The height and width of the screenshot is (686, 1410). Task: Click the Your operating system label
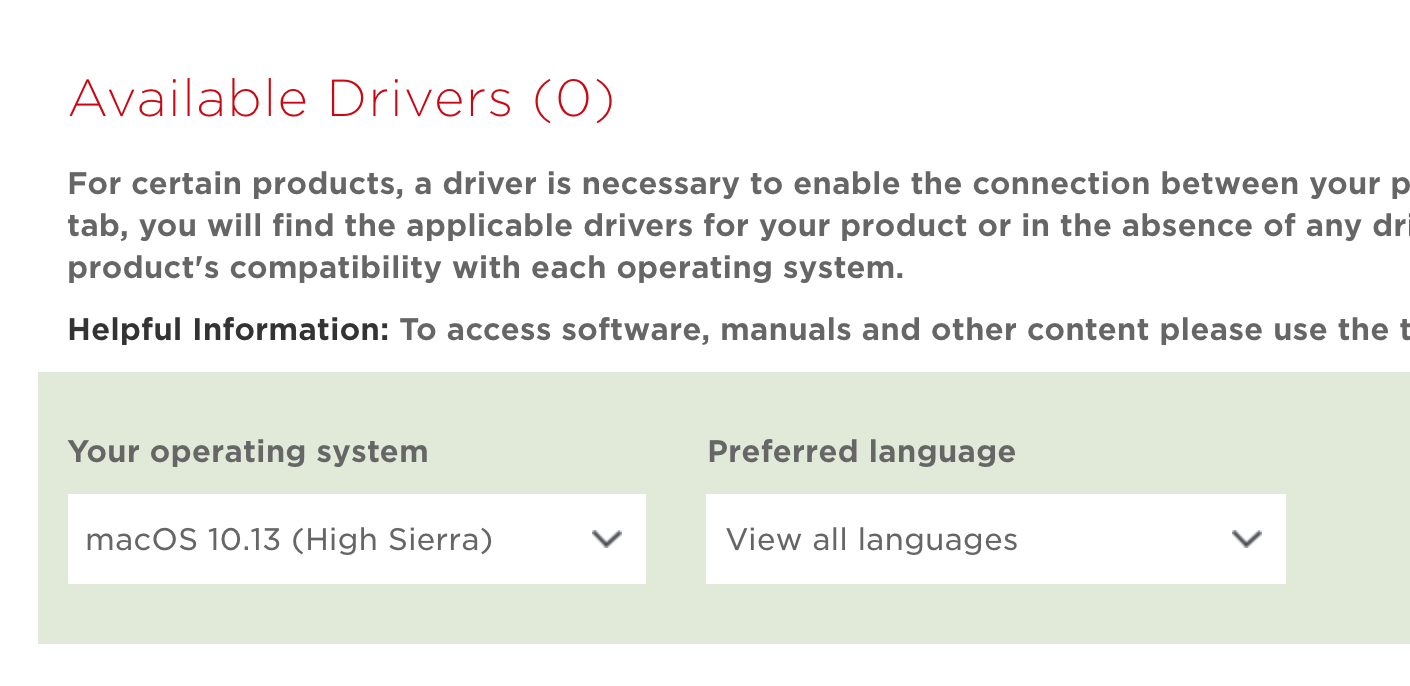pyautogui.click(x=248, y=451)
